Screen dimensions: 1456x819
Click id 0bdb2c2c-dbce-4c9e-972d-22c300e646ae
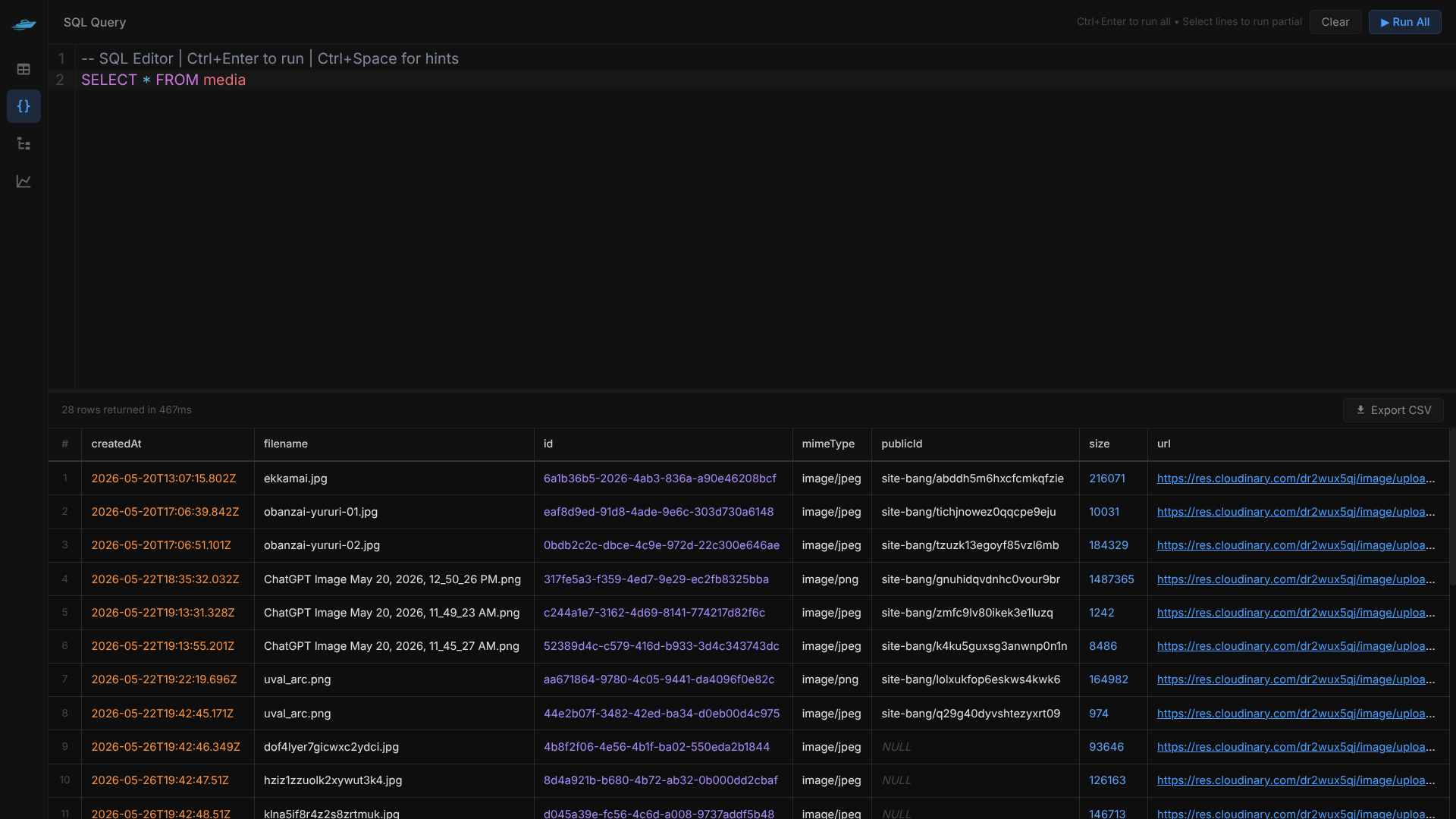[661, 545]
